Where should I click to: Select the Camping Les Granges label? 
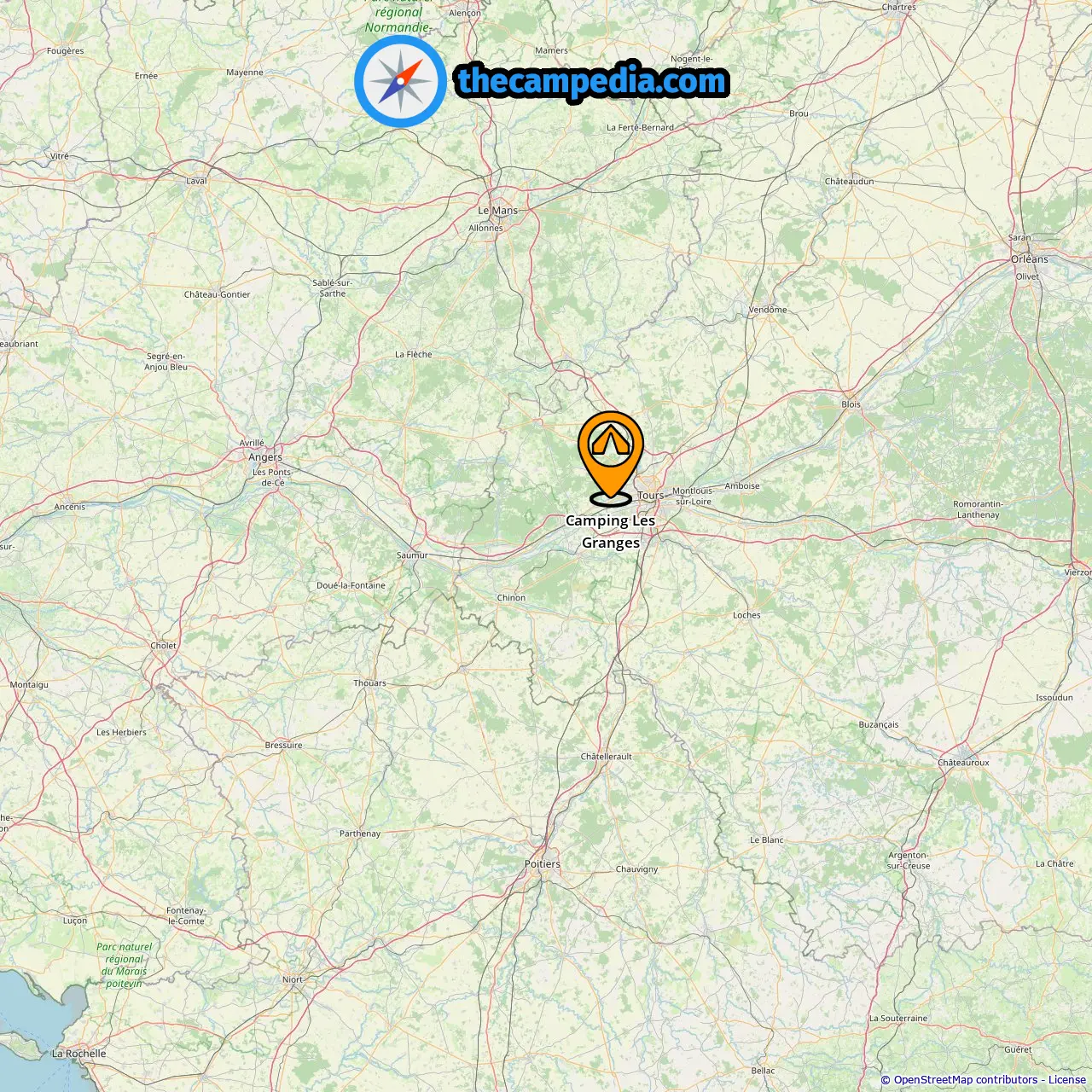click(611, 531)
